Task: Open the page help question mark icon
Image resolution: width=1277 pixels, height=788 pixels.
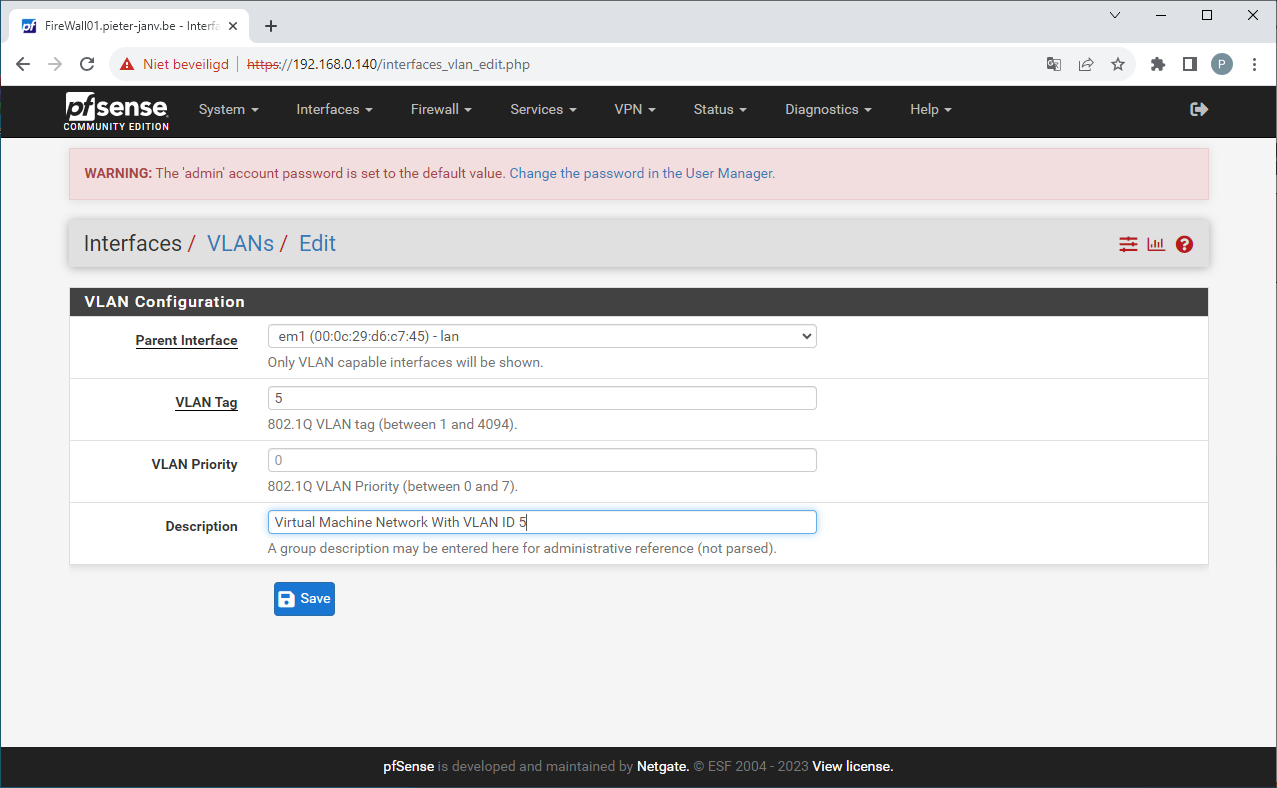Action: pos(1184,243)
